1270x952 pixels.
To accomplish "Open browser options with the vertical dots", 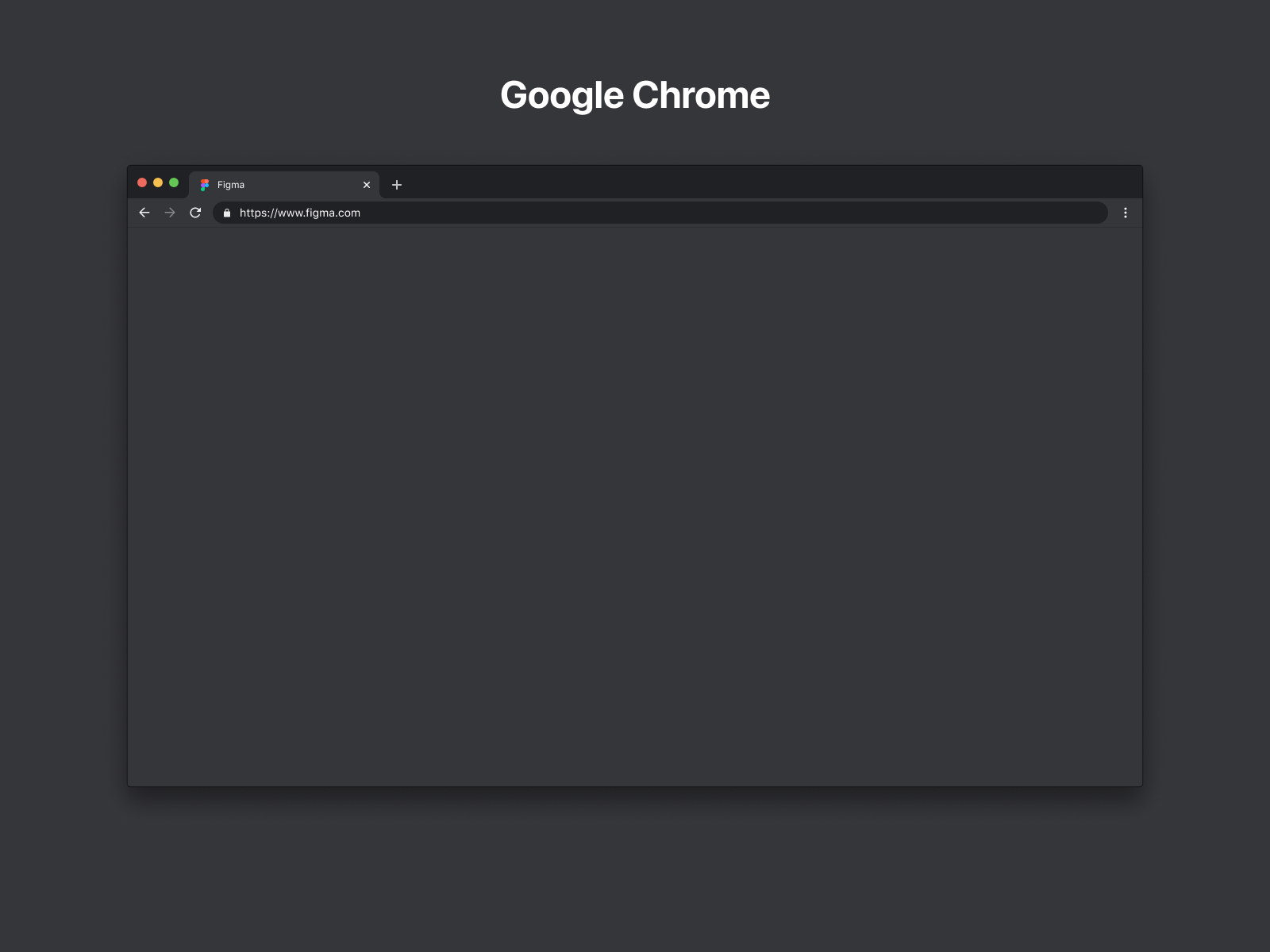I will 1126,213.
